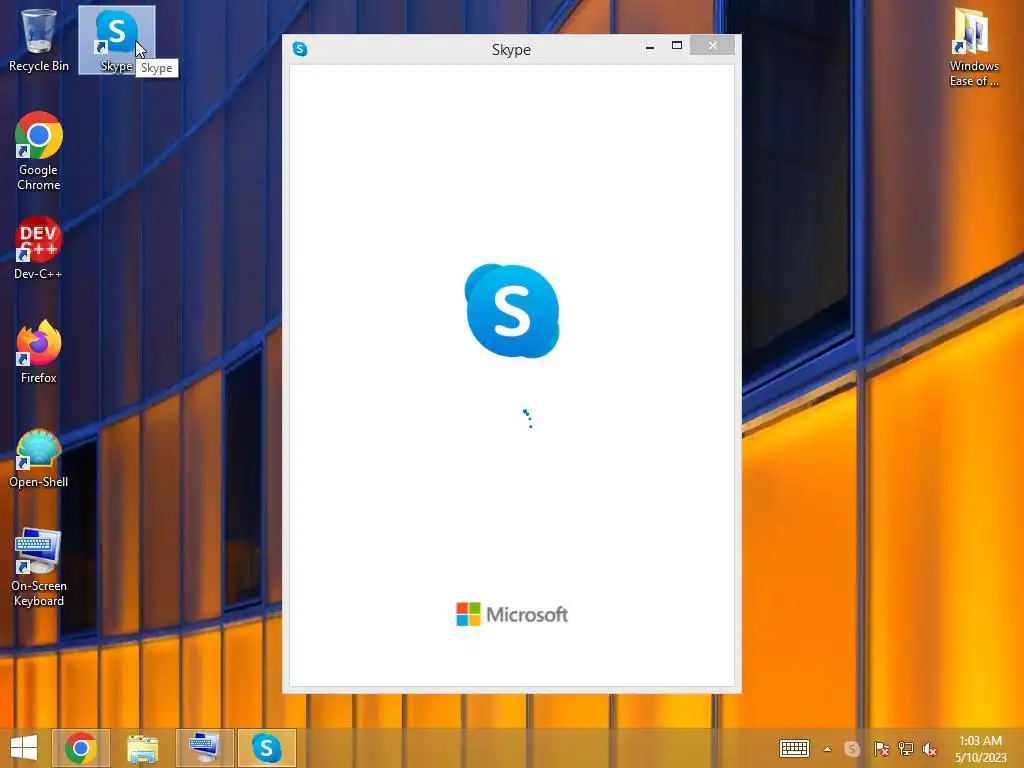Viewport: 1024px width, 768px height.
Task: Open the Action Center flag icon
Action: [881, 749]
